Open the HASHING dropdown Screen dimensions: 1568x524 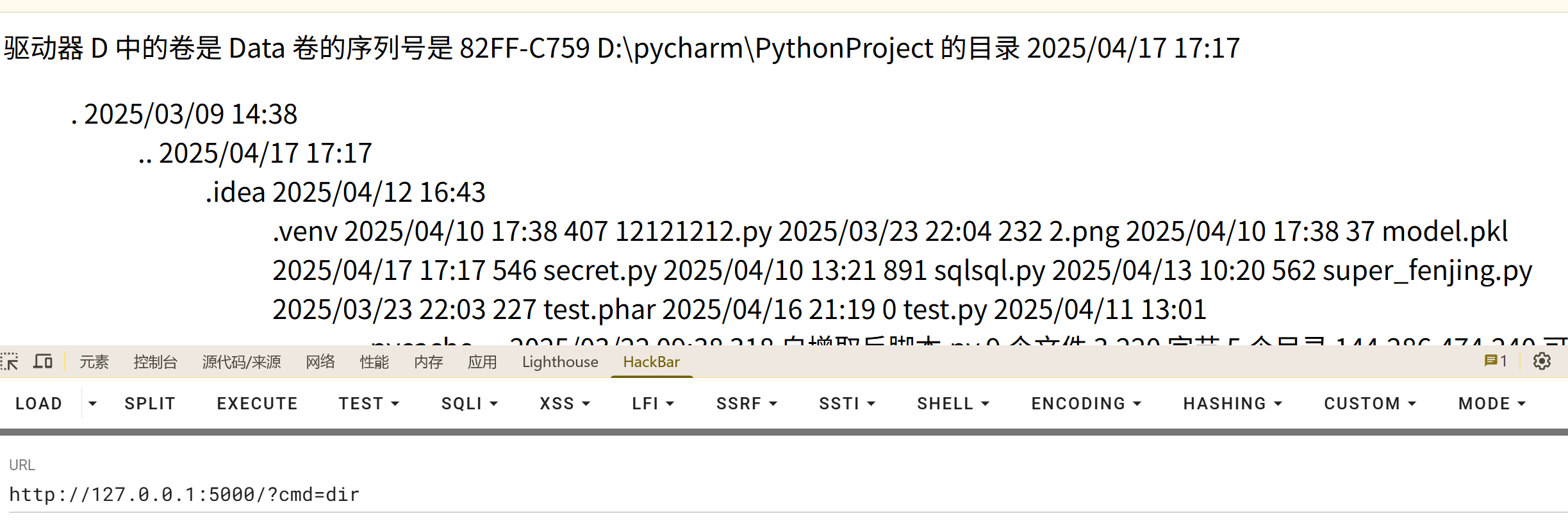pos(1232,404)
